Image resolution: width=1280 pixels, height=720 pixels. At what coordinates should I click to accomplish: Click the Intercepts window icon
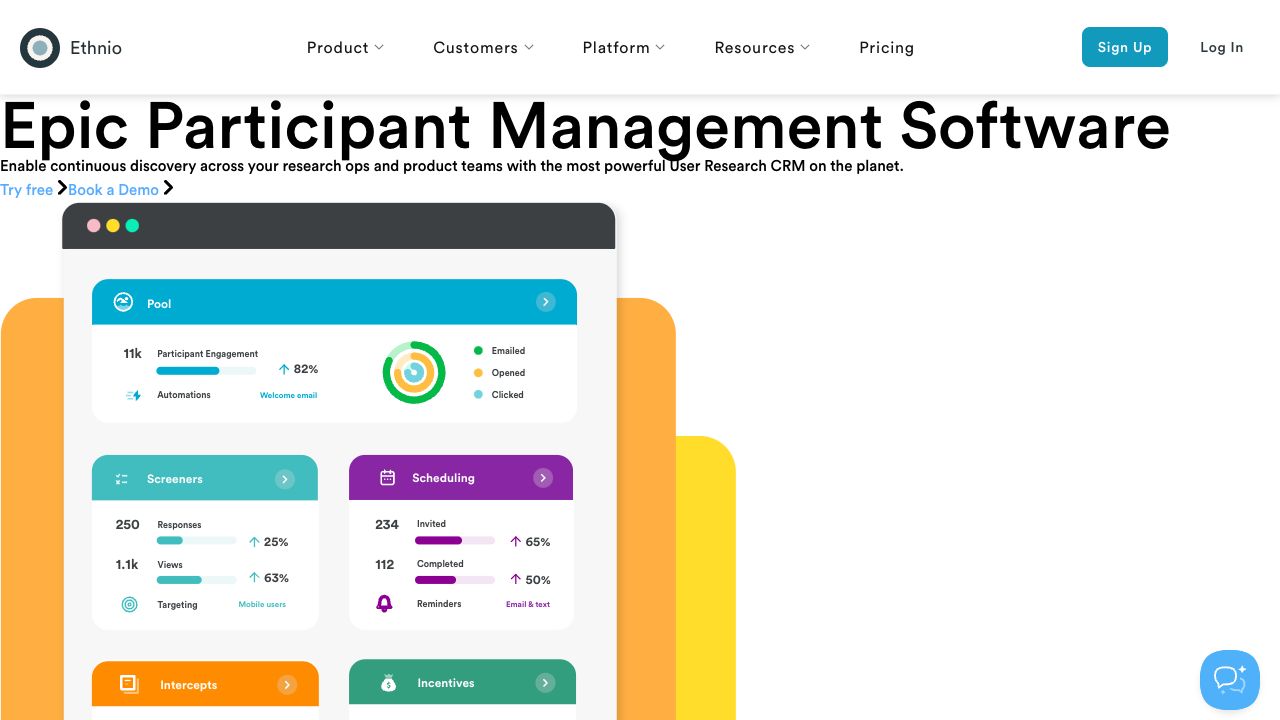(129, 684)
